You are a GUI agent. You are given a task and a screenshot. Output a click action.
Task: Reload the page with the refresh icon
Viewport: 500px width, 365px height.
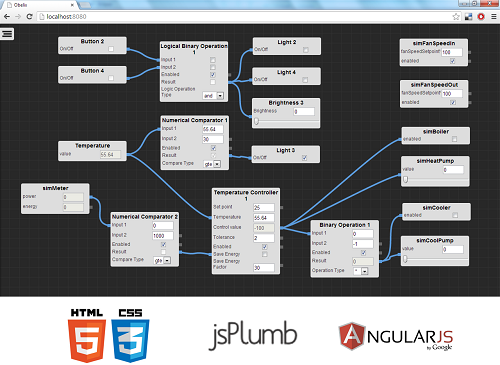tap(29, 16)
